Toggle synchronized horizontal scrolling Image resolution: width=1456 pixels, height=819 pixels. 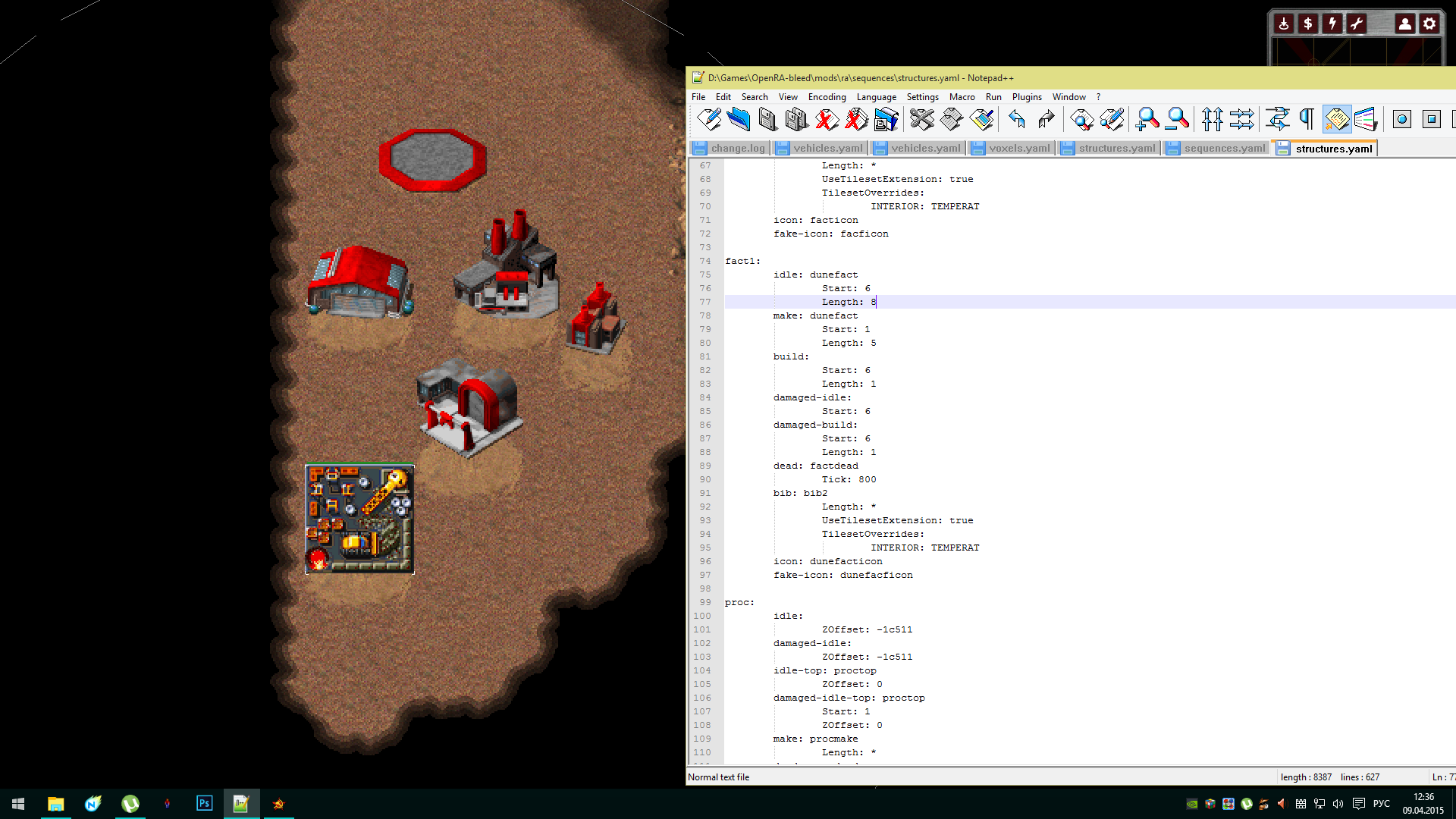point(1242,119)
